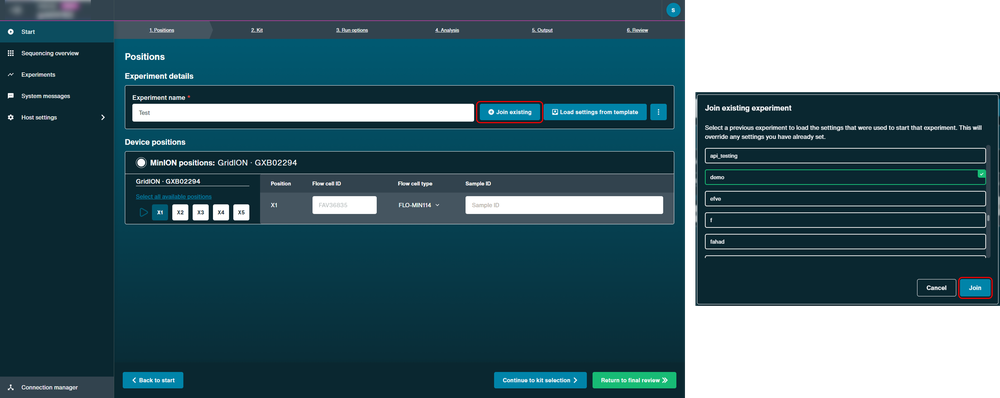The image size is (1000, 398).
Task: Switch to the 4. Analysis step
Action: tap(447, 30)
